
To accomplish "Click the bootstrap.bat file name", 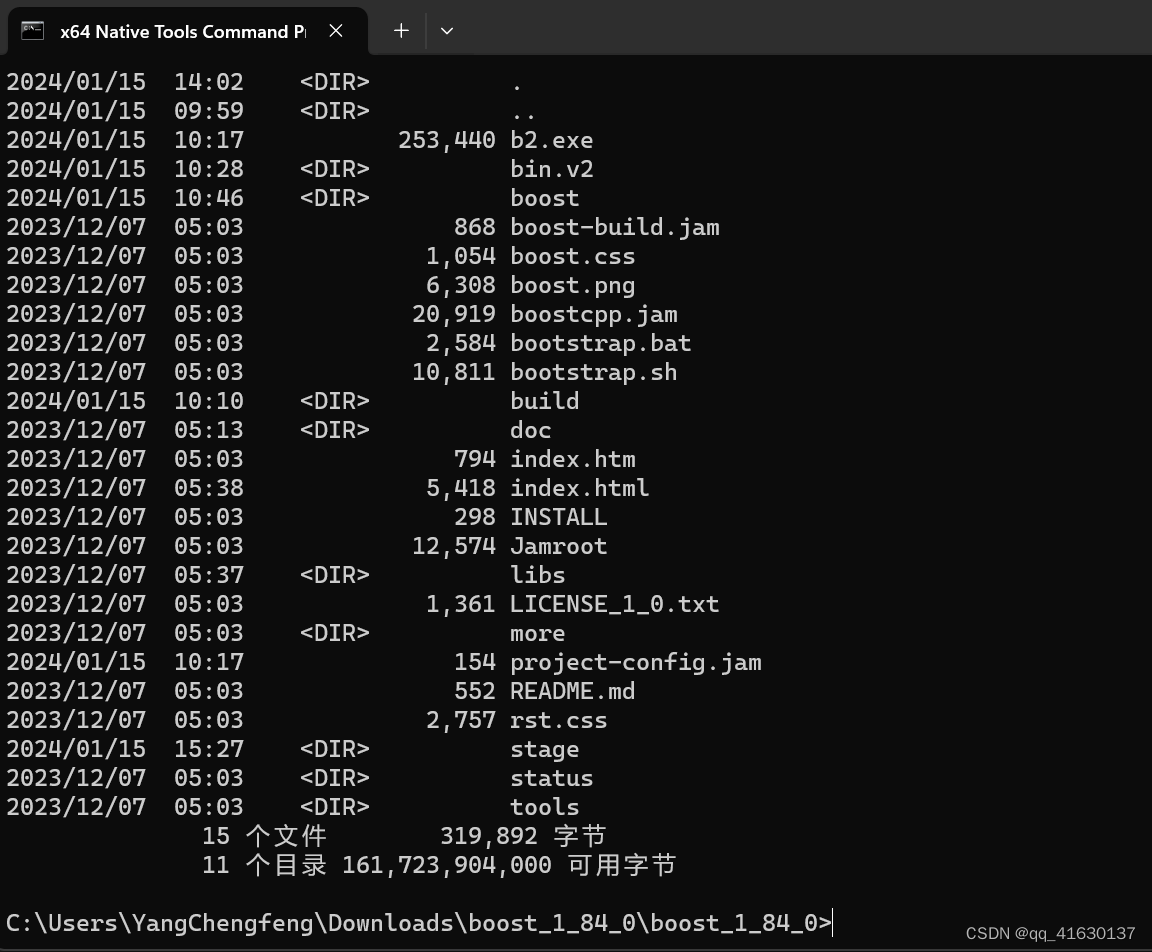I will point(601,343).
